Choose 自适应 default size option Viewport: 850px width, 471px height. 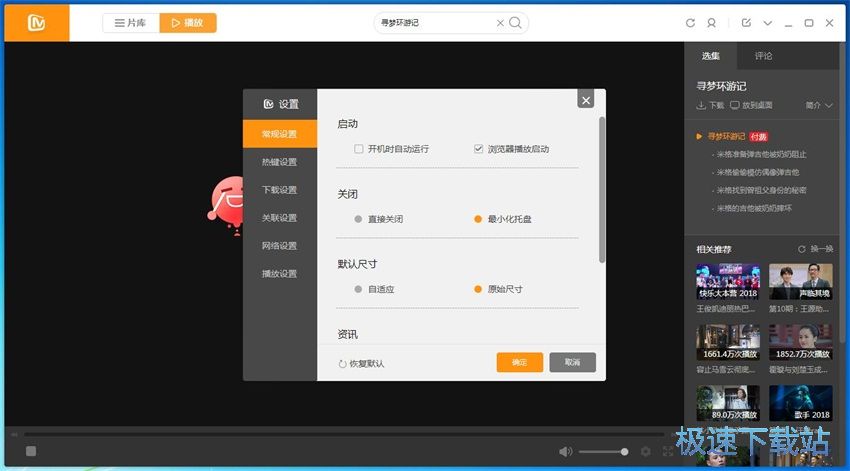tap(358, 289)
